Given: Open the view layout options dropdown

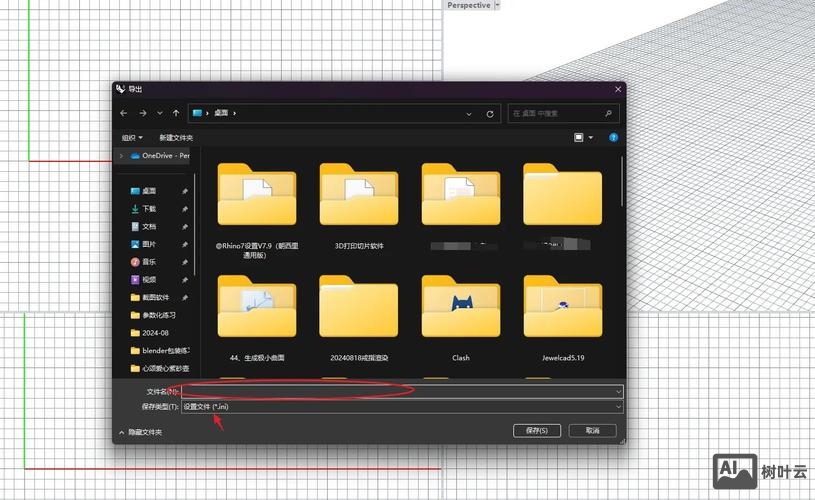Looking at the screenshot, I should click(x=583, y=137).
